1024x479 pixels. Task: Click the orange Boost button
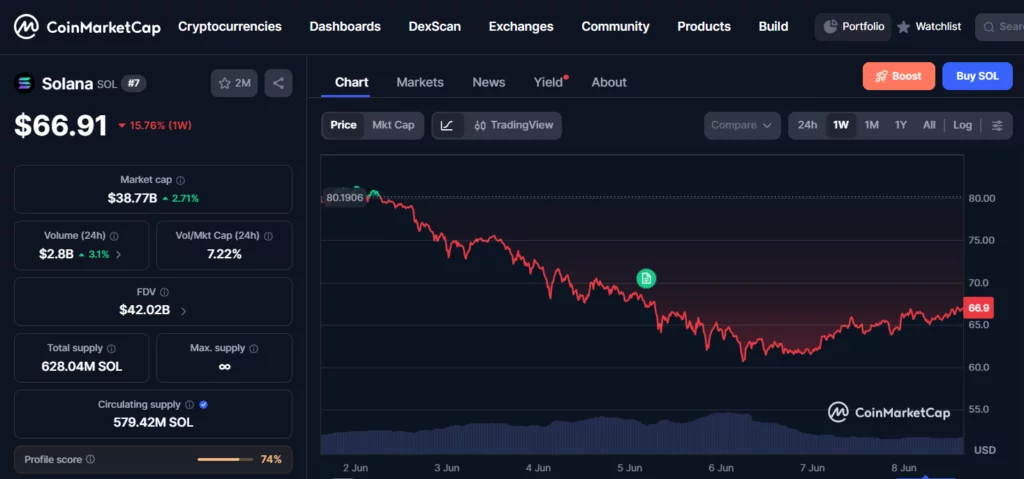[899, 76]
